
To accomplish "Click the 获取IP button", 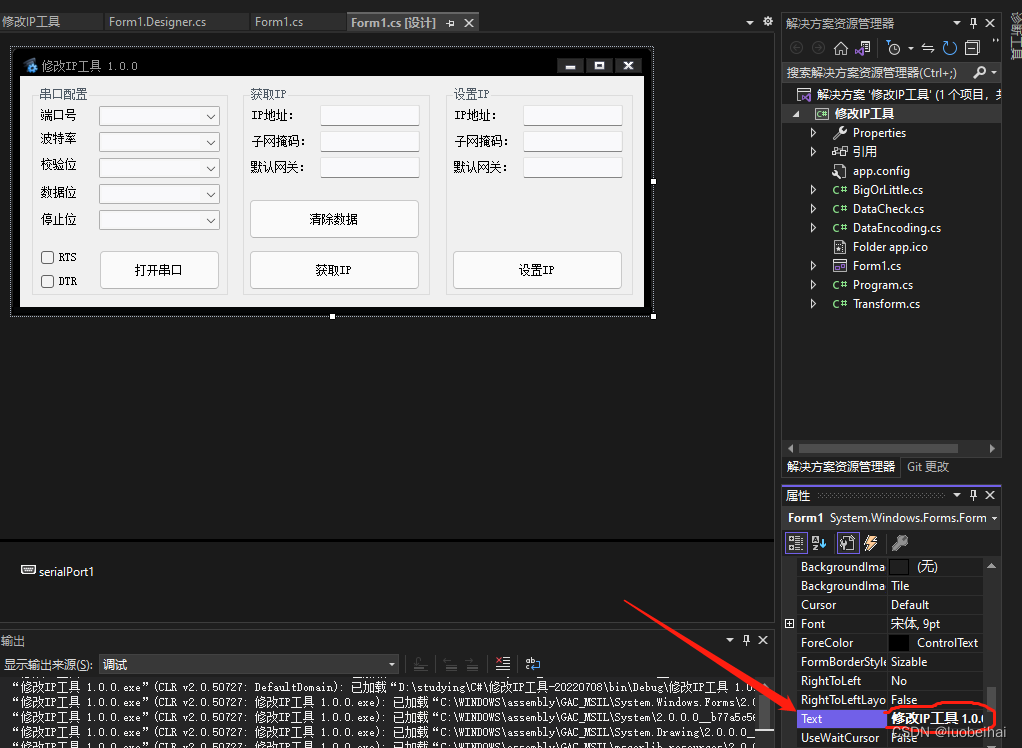I will coord(334,270).
